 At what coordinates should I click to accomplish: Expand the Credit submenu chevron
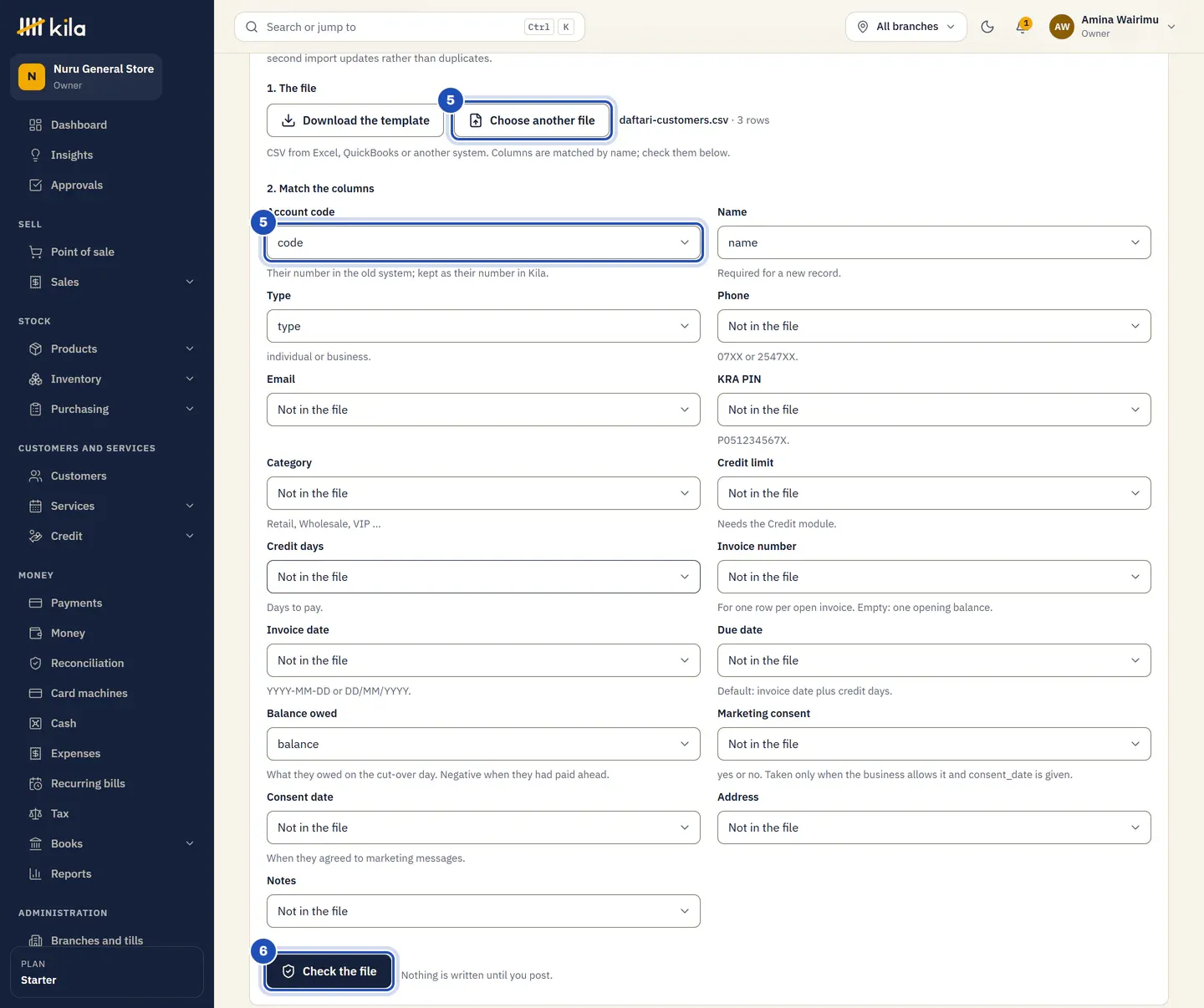tap(190, 536)
